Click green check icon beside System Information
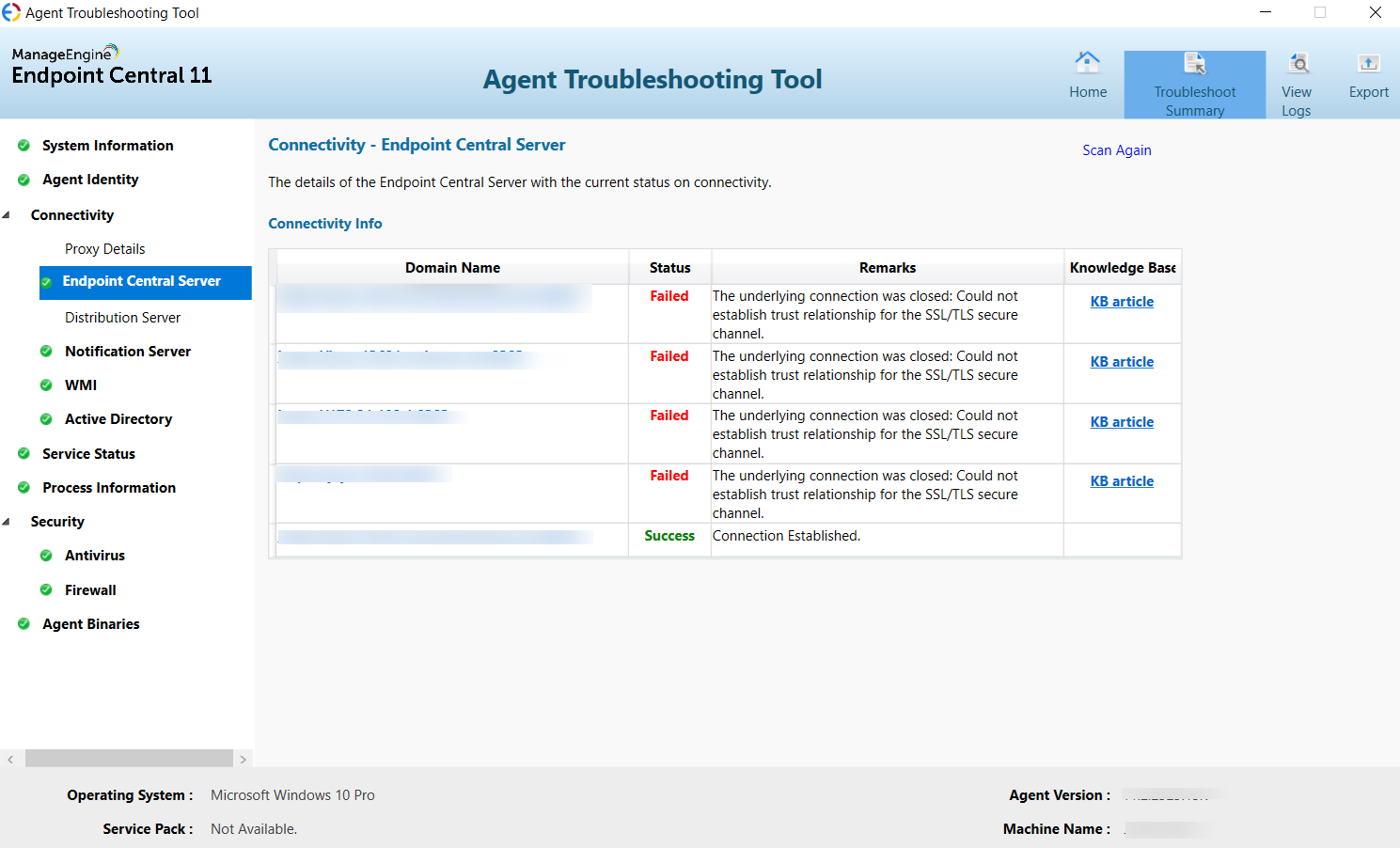 pos(24,146)
